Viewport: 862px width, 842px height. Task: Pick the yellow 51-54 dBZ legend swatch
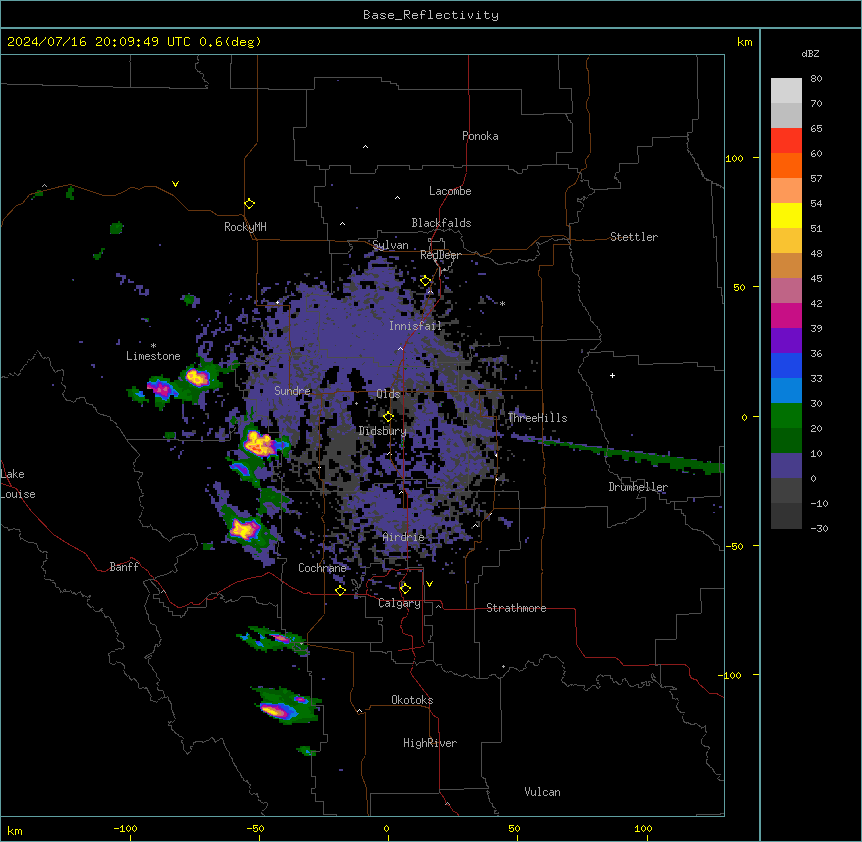(x=786, y=215)
